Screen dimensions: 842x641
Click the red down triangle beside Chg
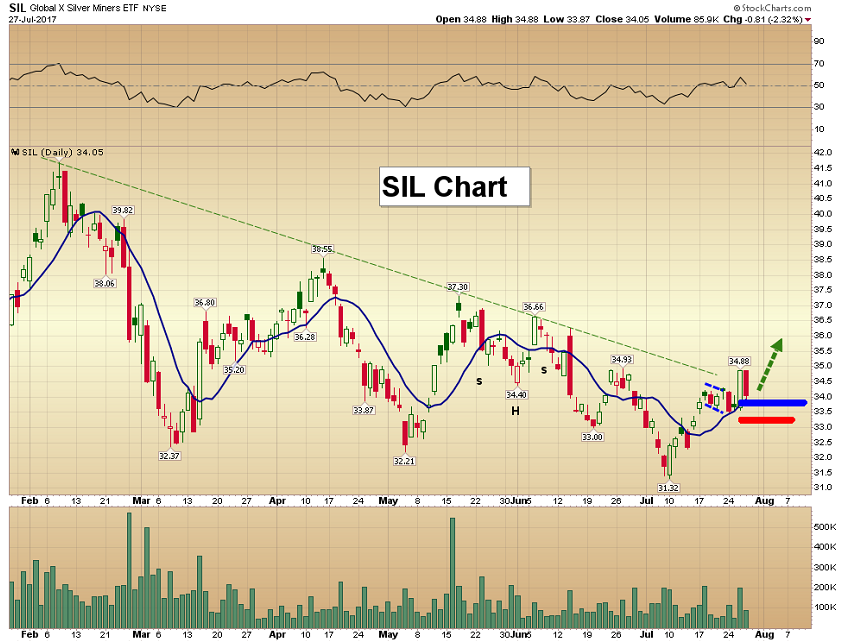[x=835, y=19]
